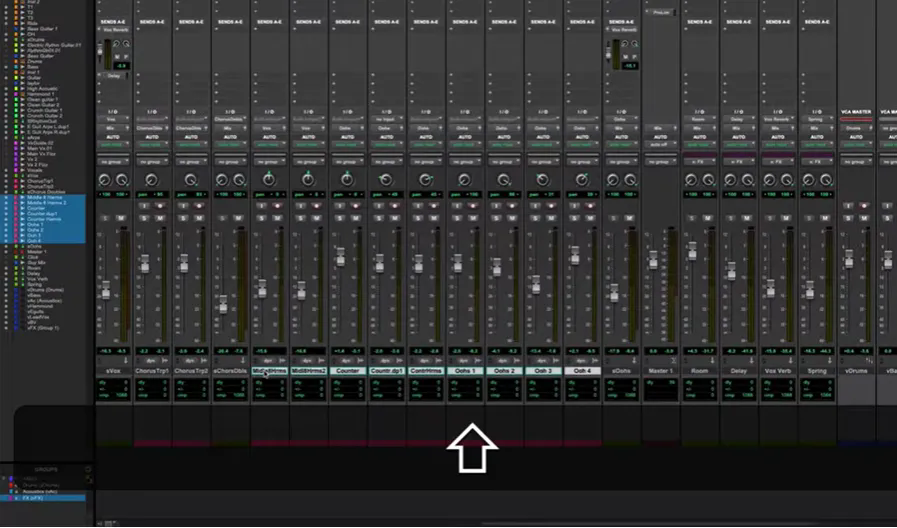This screenshot has height=528, width=897.
Task: Toggle input monitoring on Mid8Hrms2 channel
Action: (x=300, y=206)
